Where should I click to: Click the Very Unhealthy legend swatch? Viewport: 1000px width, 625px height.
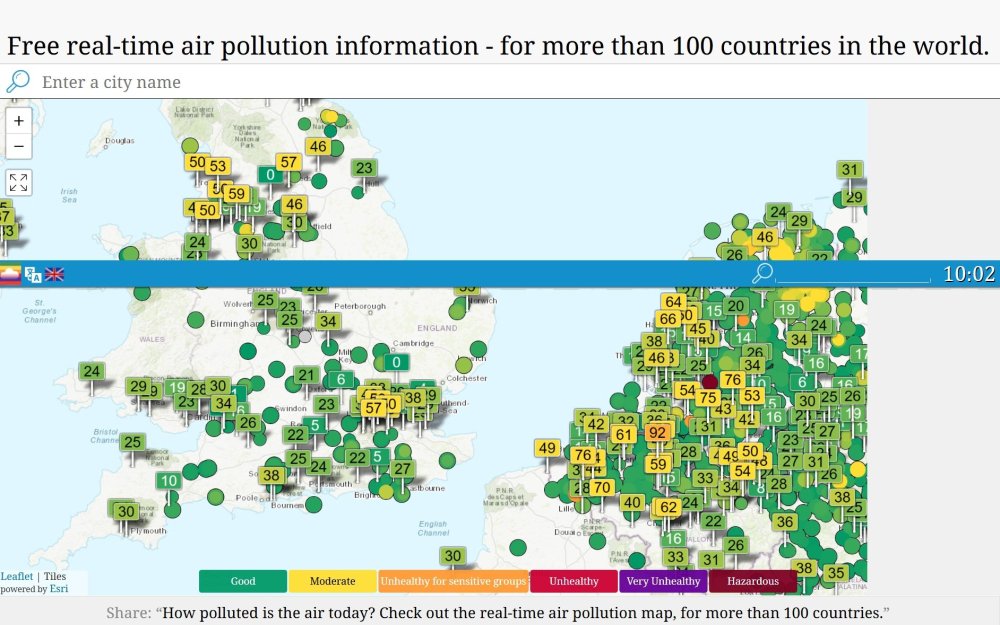coord(663,581)
